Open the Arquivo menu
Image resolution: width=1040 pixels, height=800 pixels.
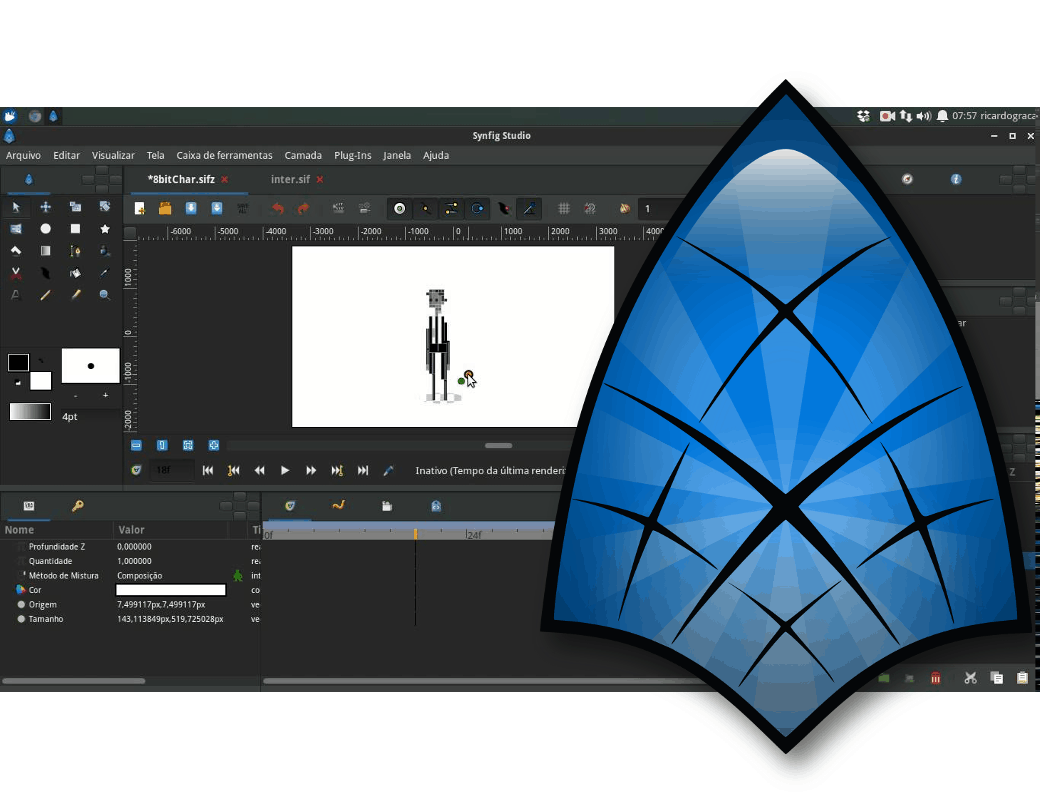pos(23,155)
